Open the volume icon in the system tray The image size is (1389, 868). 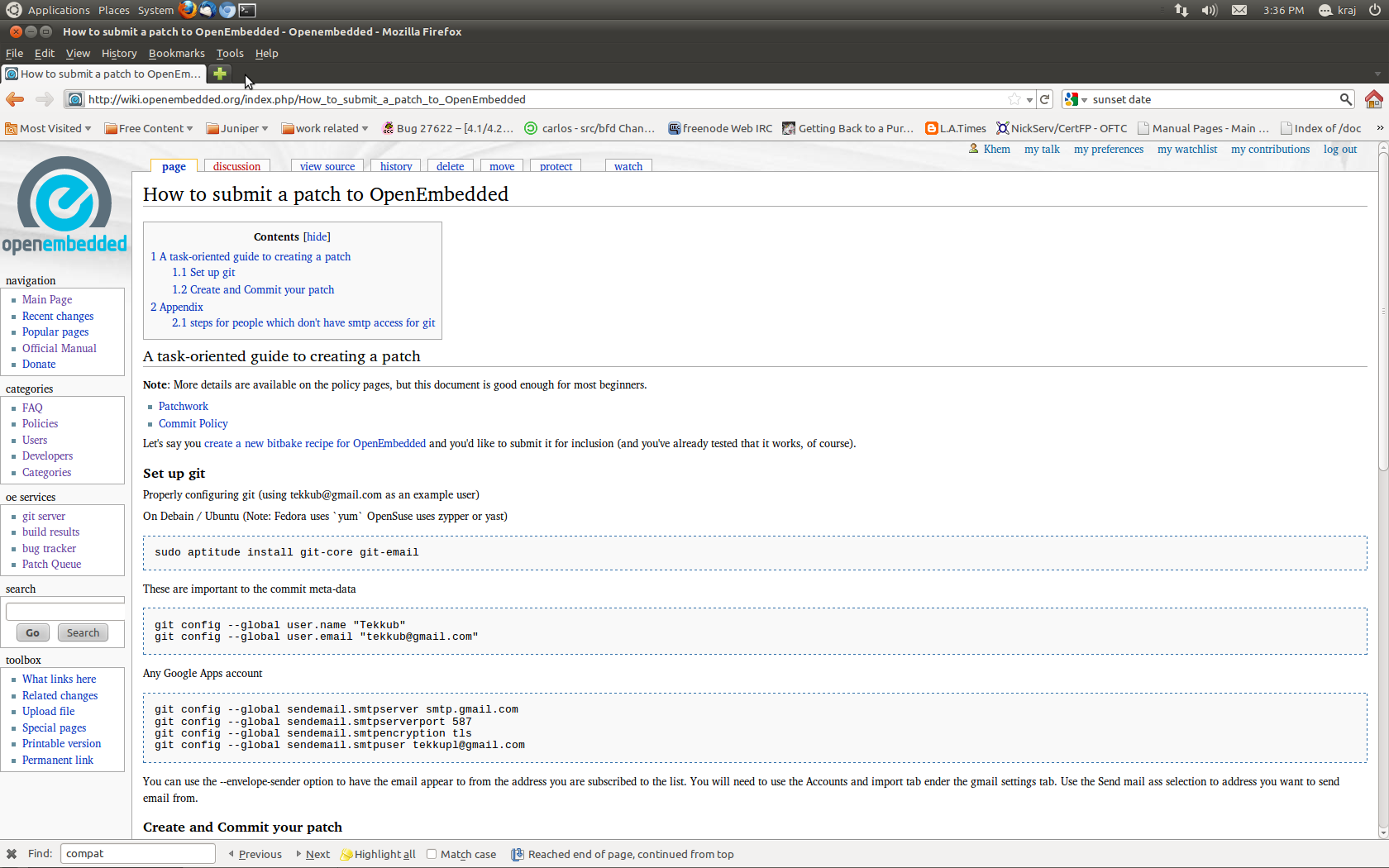(x=1209, y=10)
